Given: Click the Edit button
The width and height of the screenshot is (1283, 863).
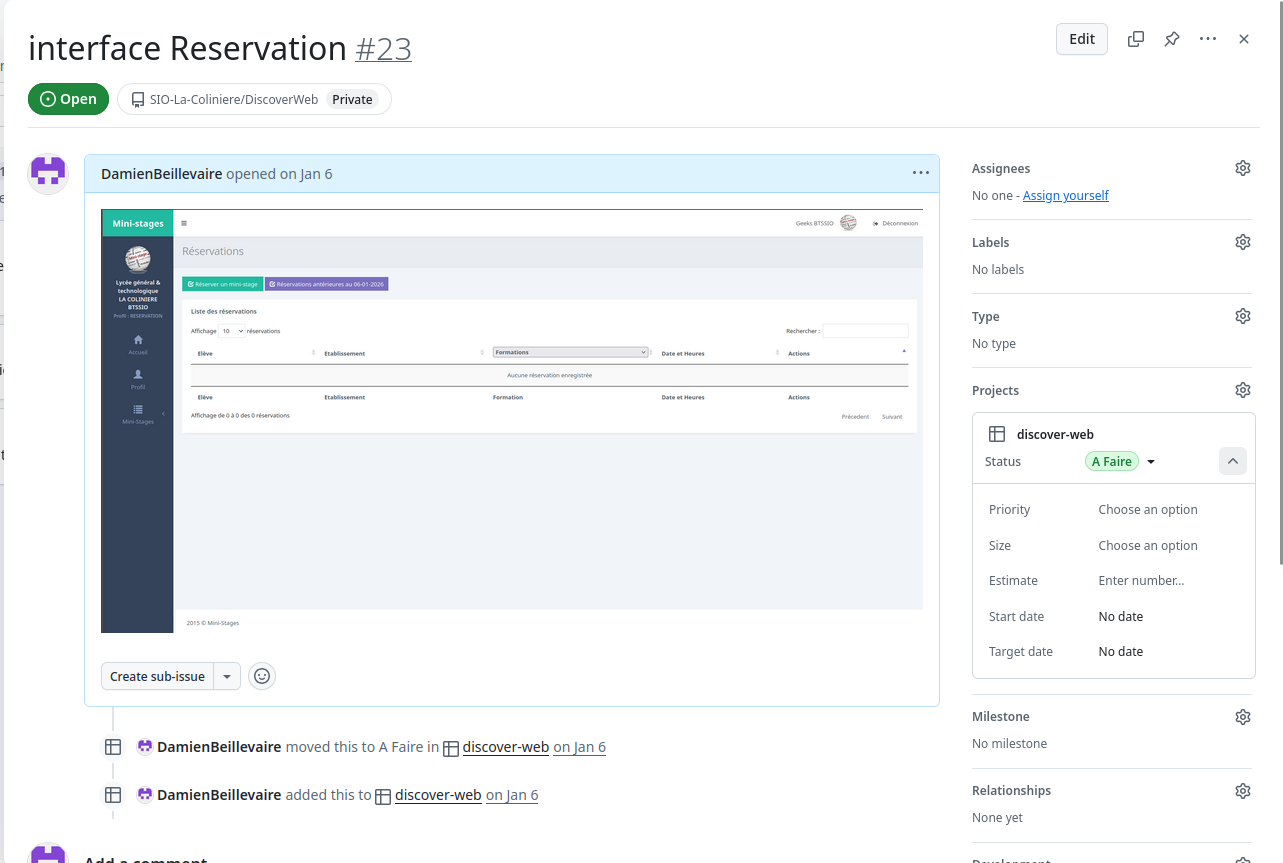Looking at the screenshot, I should (x=1081, y=39).
